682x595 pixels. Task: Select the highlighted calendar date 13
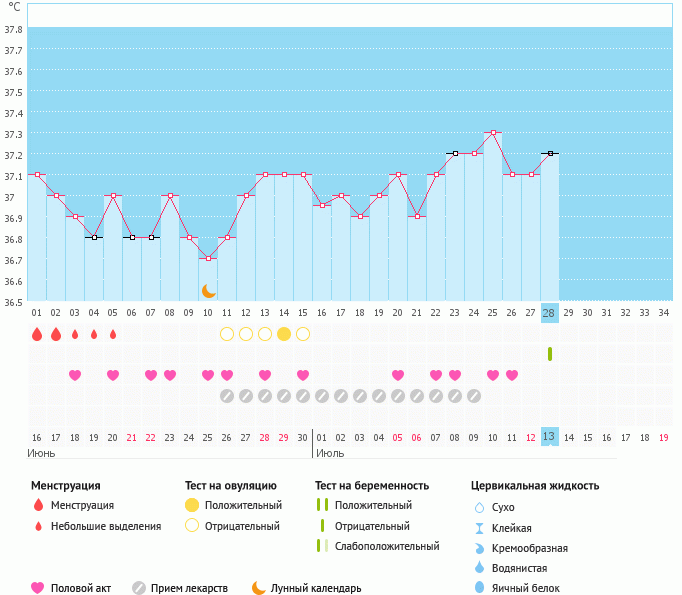tap(549, 438)
